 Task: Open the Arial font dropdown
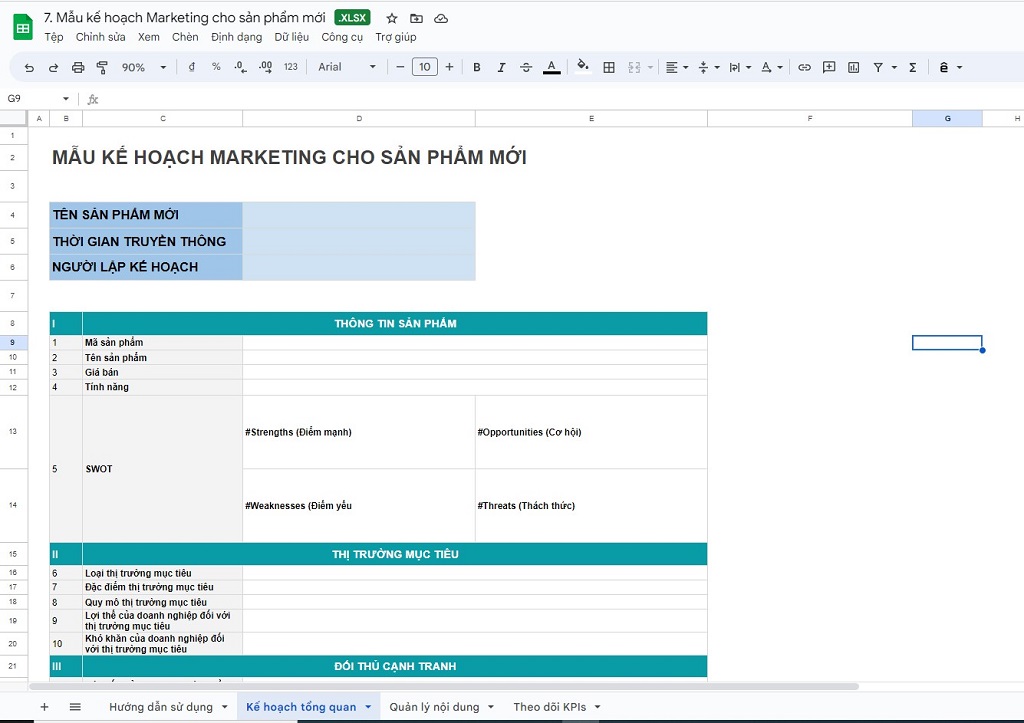click(x=347, y=67)
